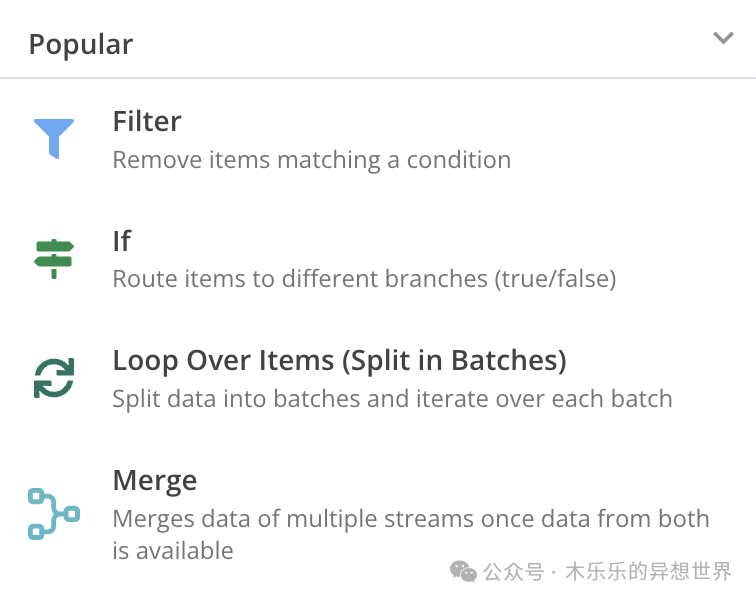
Task: Click 'Split data into batches' description text
Action: [392, 399]
